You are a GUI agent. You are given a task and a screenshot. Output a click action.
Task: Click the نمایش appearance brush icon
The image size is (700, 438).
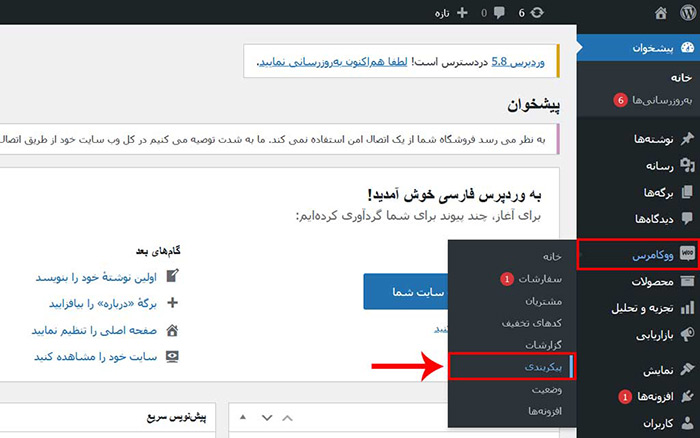[x=688, y=370]
